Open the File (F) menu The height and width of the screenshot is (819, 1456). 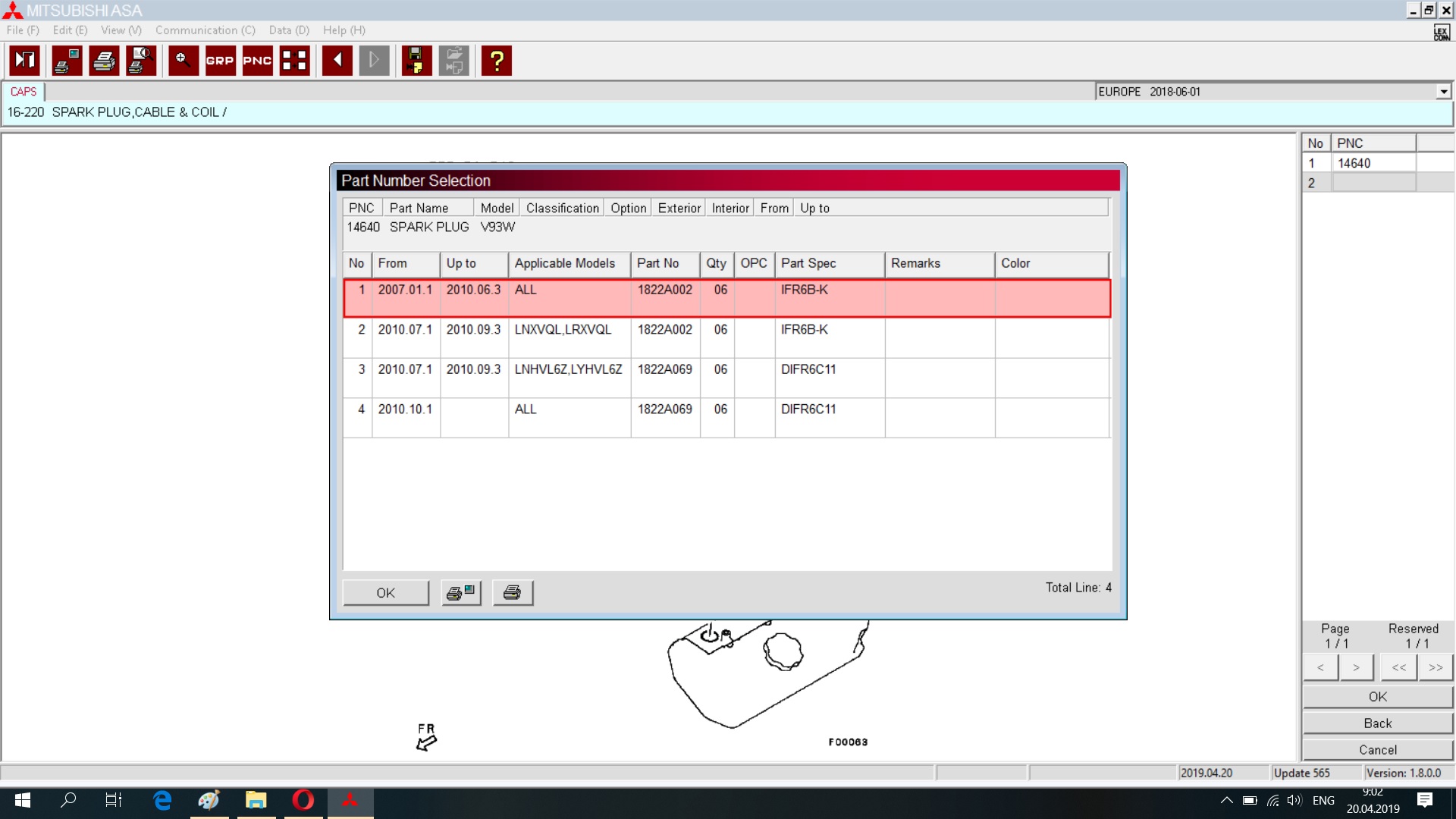[23, 30]
